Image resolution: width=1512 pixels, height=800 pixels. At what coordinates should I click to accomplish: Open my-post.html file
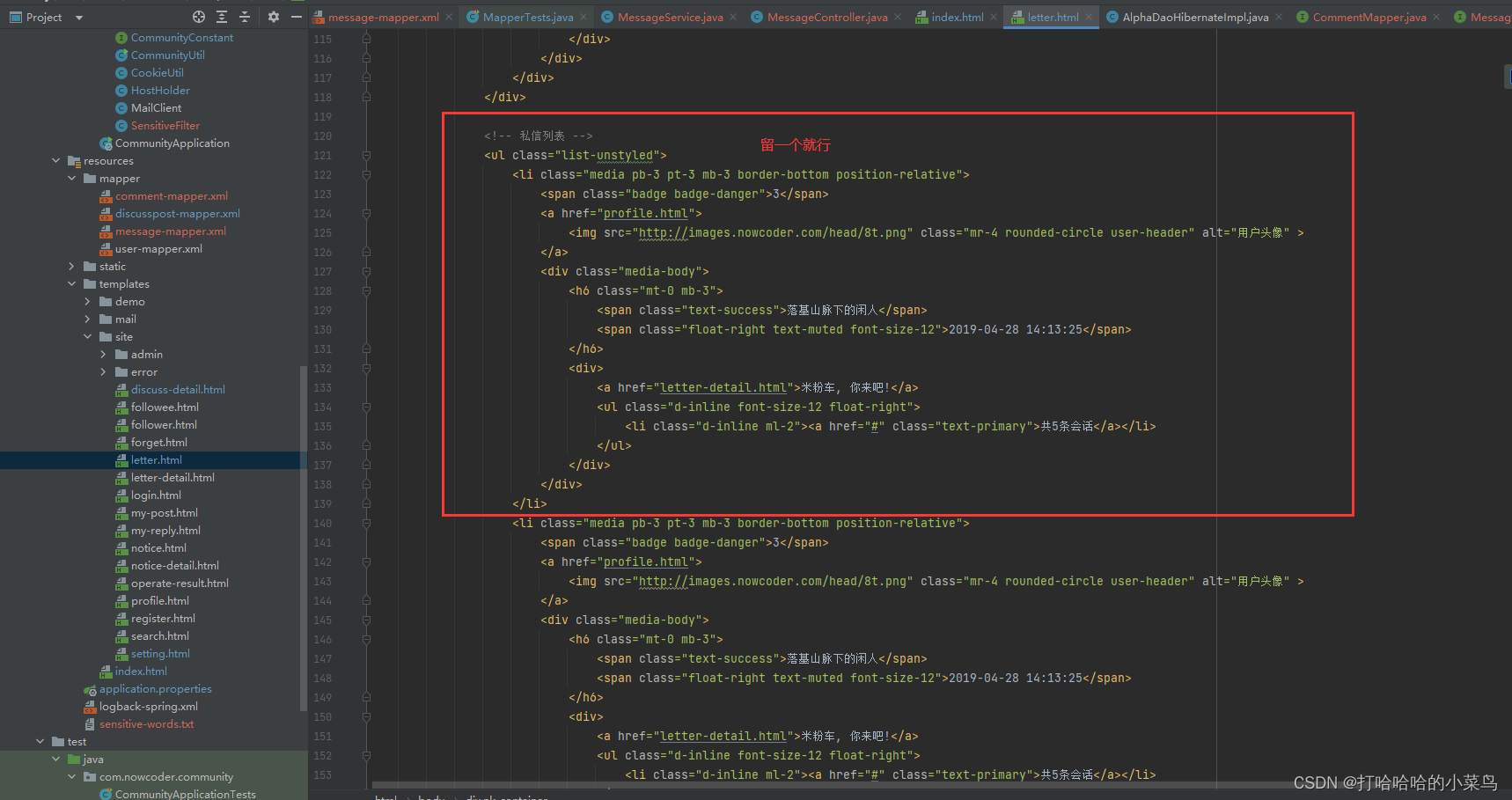[164, 512]
